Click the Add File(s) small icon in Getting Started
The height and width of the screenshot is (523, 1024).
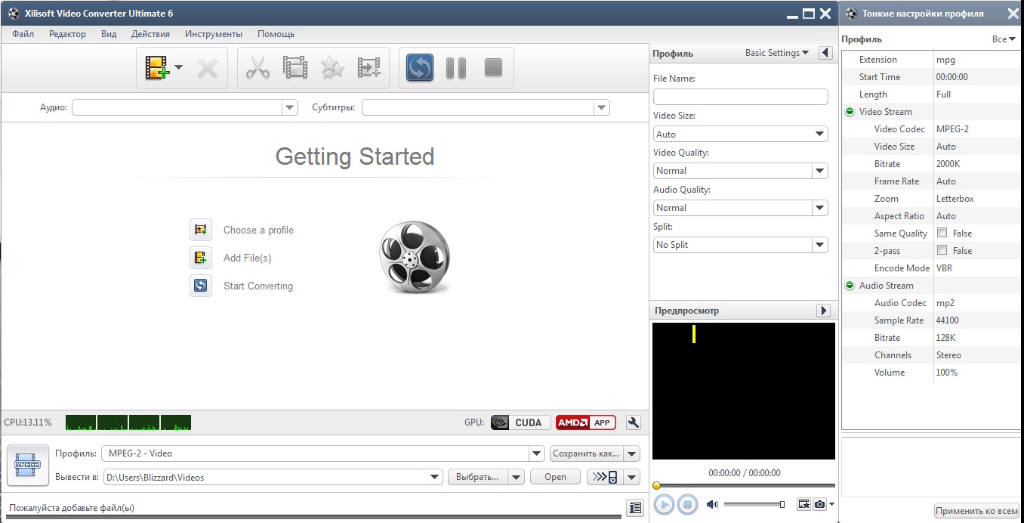(200, 258)
